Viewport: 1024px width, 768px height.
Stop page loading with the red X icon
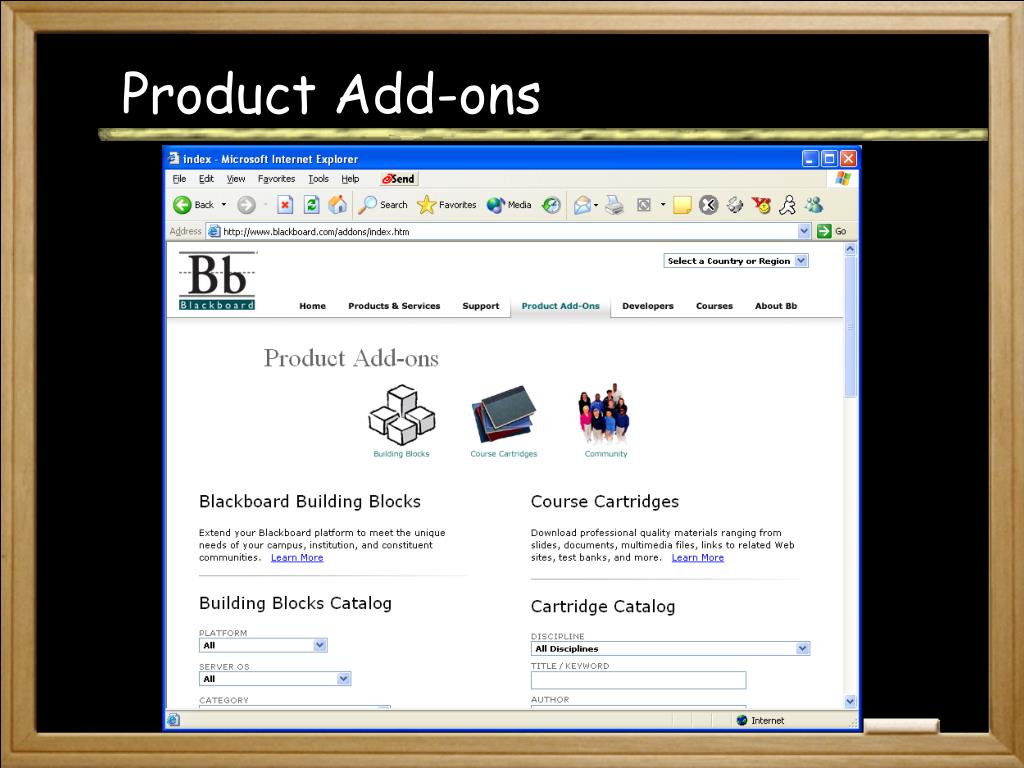click(x=285, y=205)
